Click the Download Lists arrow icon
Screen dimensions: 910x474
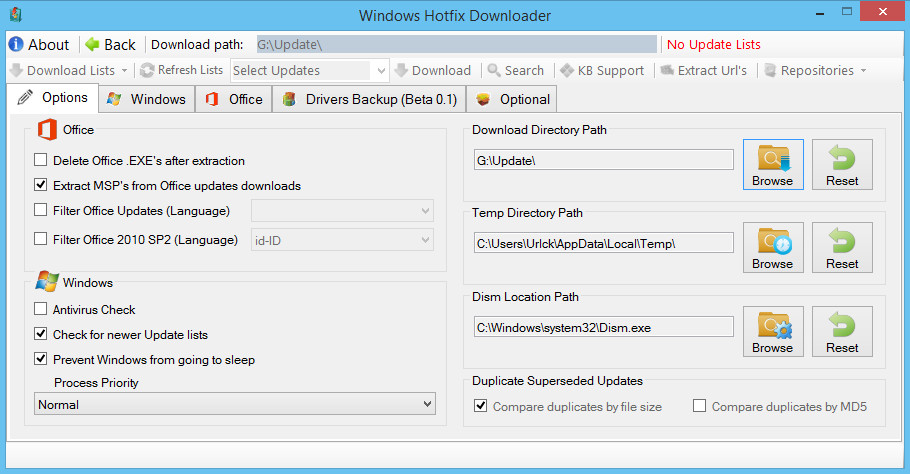(16, 70)
